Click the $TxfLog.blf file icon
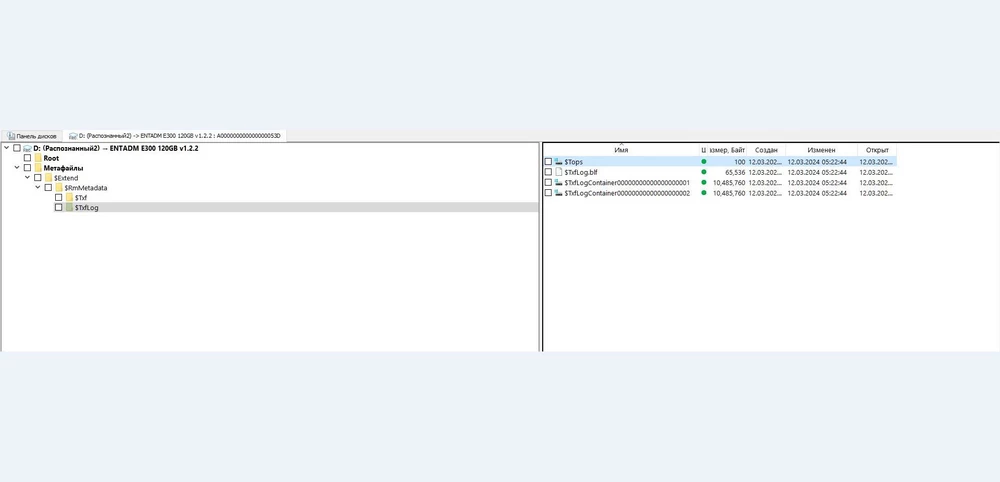 point(558,172)
